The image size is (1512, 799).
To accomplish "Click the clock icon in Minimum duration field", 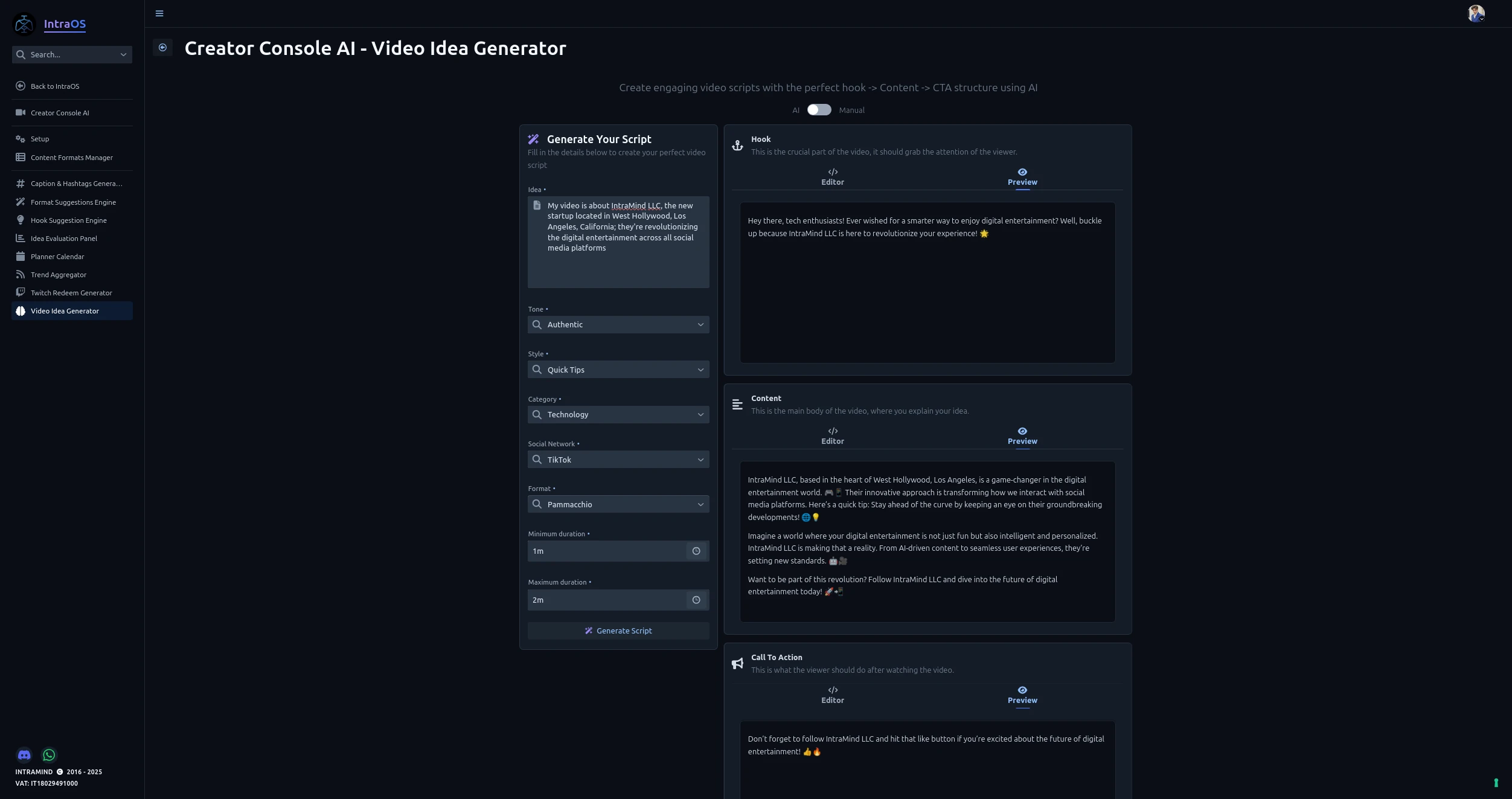I will (x=696, y=551).
